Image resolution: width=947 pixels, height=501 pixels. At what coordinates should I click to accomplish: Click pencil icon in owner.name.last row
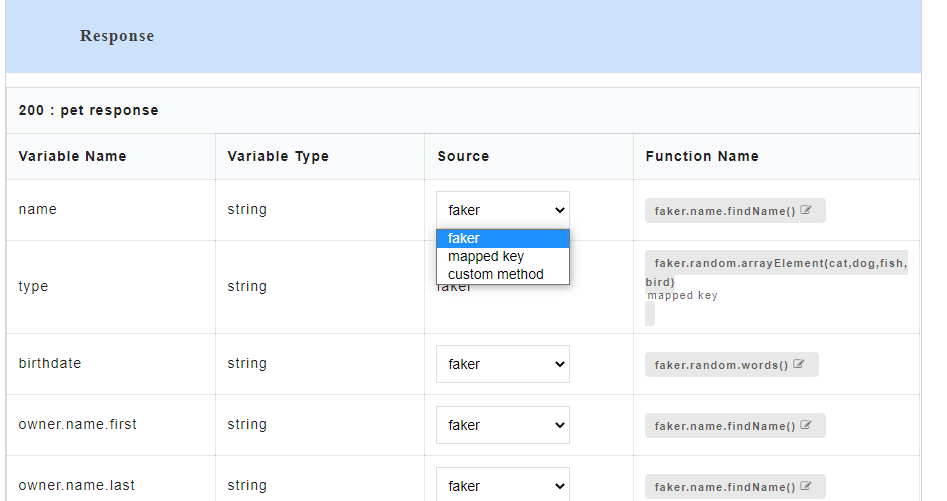(806, 487)
